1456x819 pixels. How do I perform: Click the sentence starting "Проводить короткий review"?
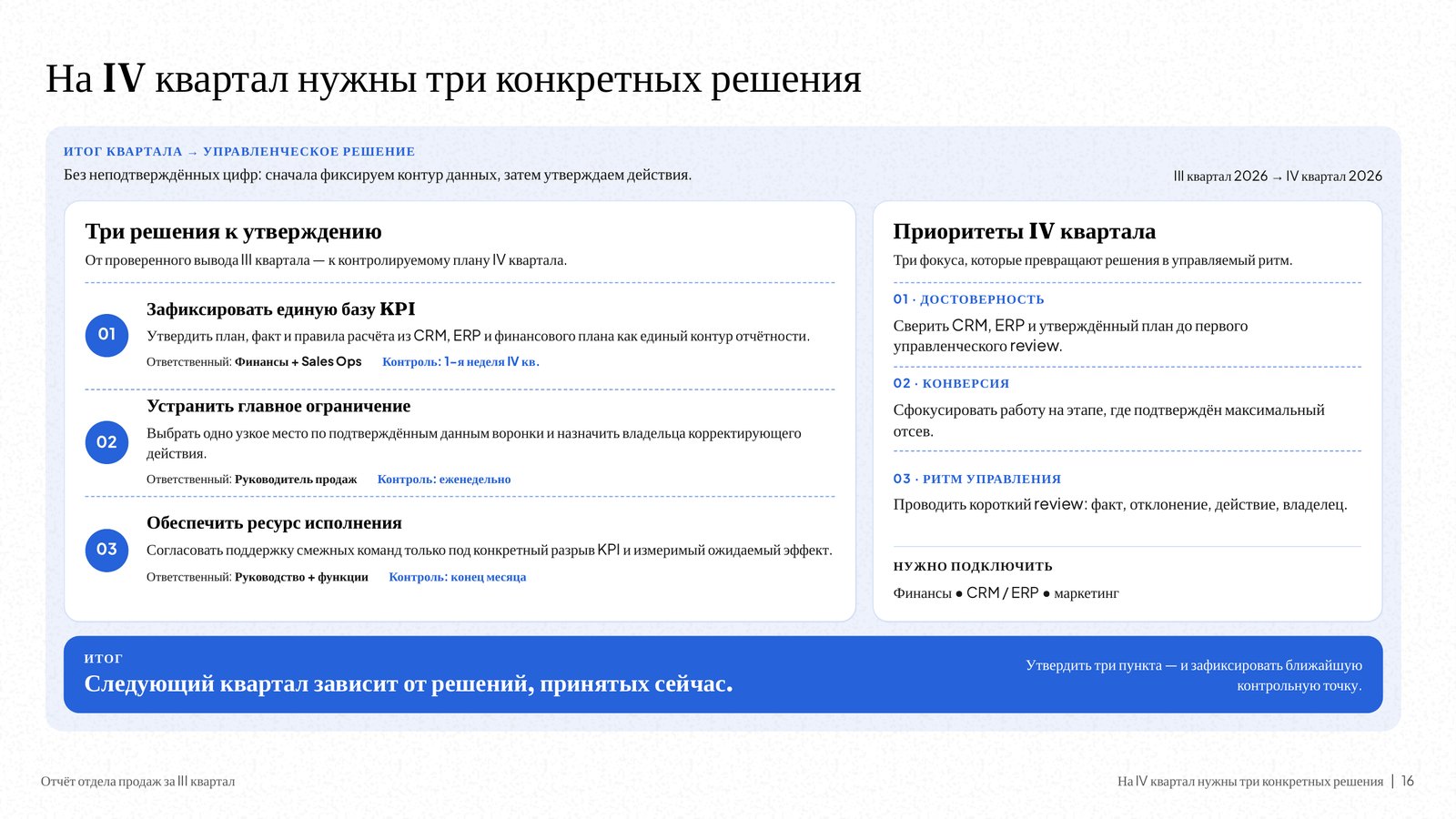tap(1120, 505)
